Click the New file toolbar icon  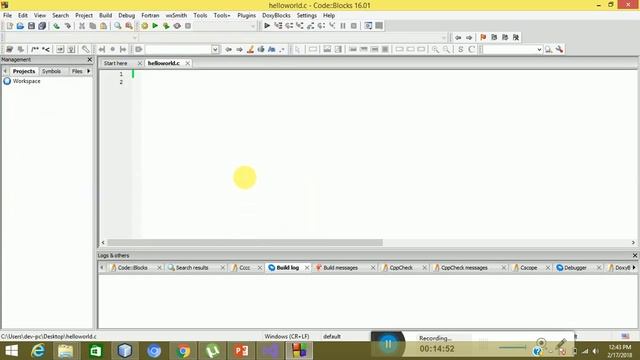coord(9,26)
